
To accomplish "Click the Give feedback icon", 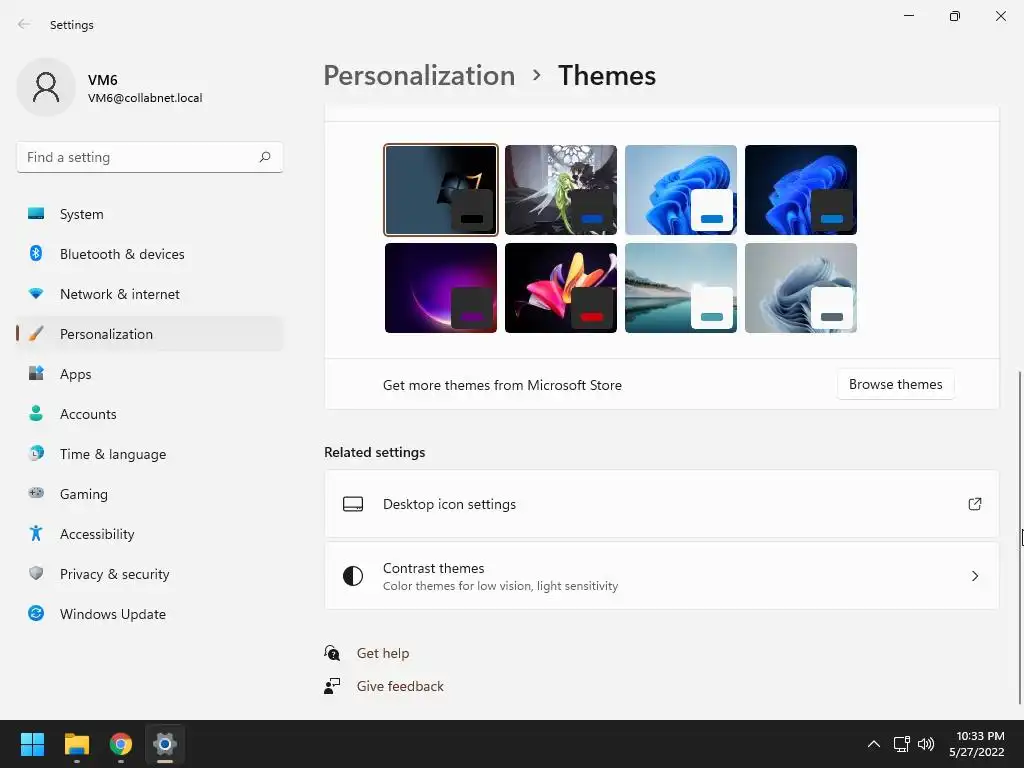I will 332,686.
